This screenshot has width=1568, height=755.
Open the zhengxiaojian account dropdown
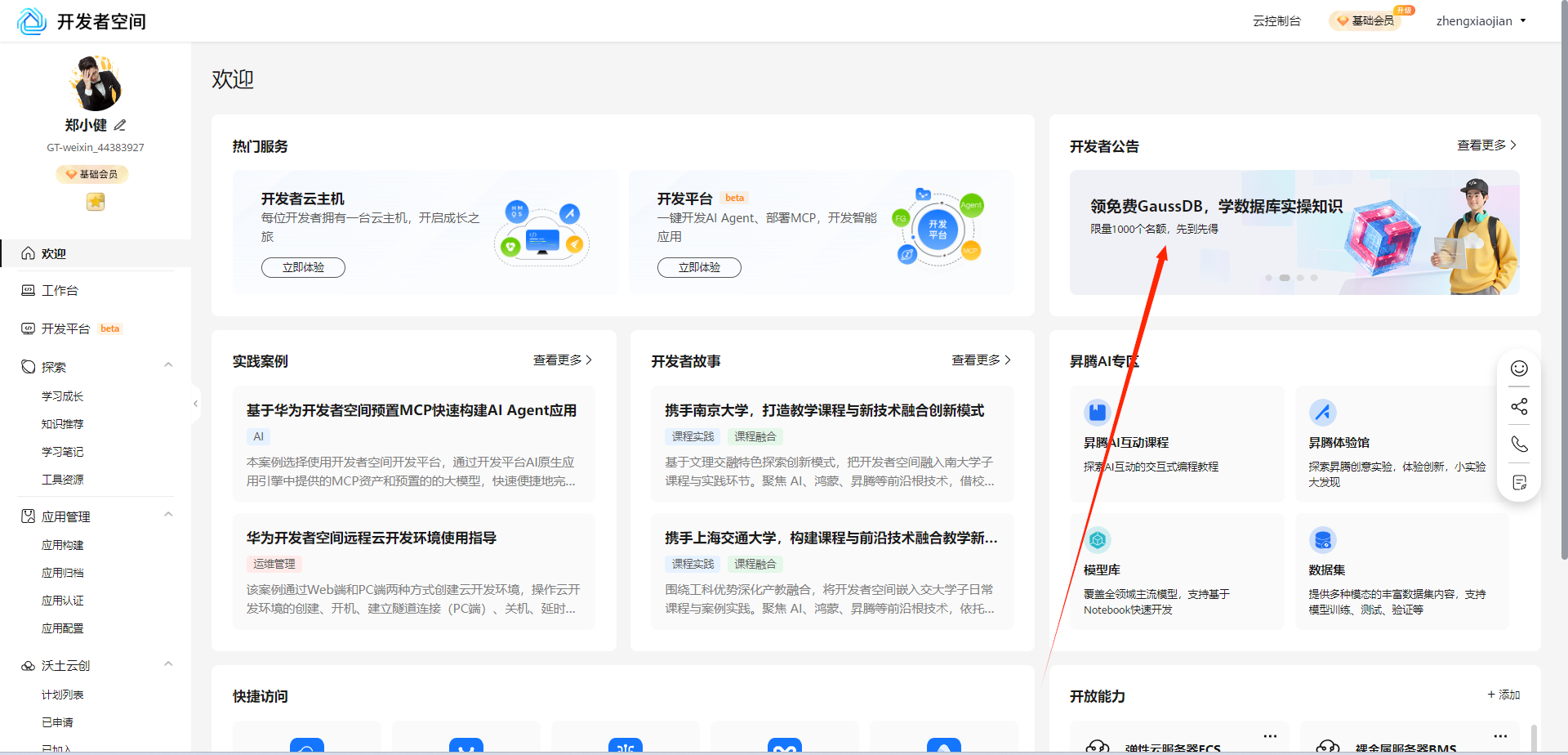(1481, 21)
